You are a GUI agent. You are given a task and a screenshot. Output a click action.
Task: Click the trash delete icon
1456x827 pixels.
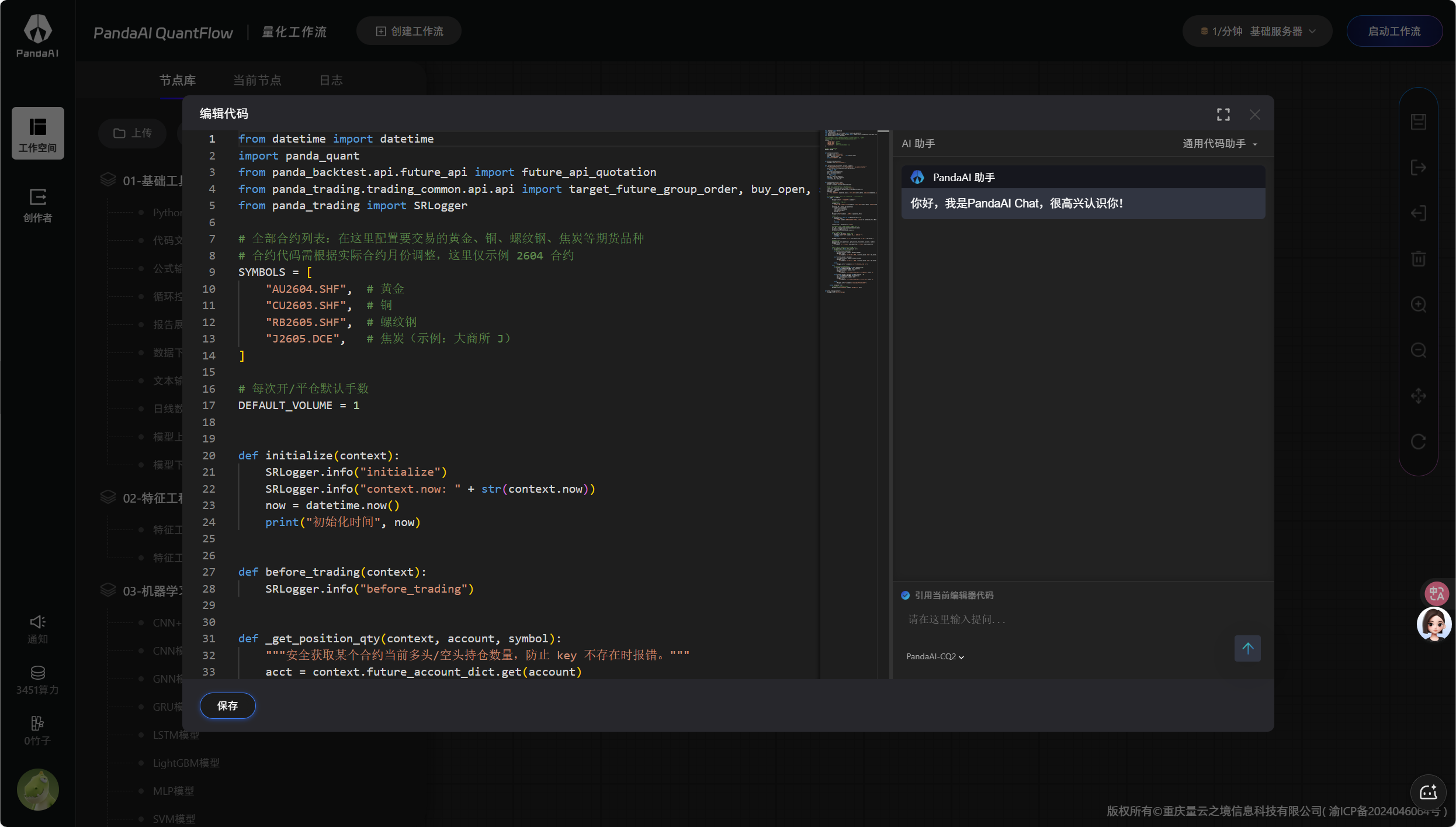point(1419,258)
